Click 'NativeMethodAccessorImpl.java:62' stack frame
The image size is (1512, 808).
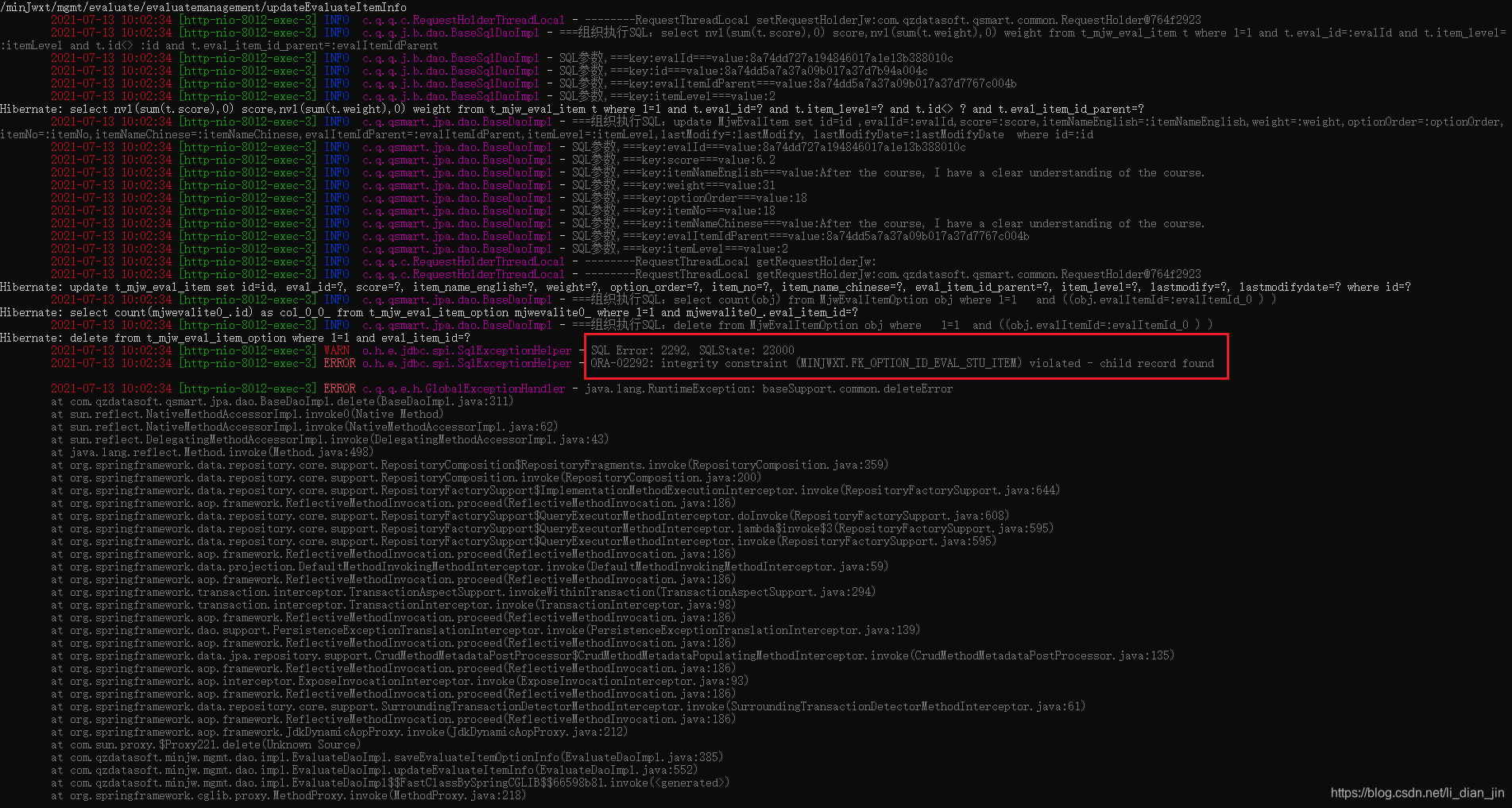click(x=304, y=427)
